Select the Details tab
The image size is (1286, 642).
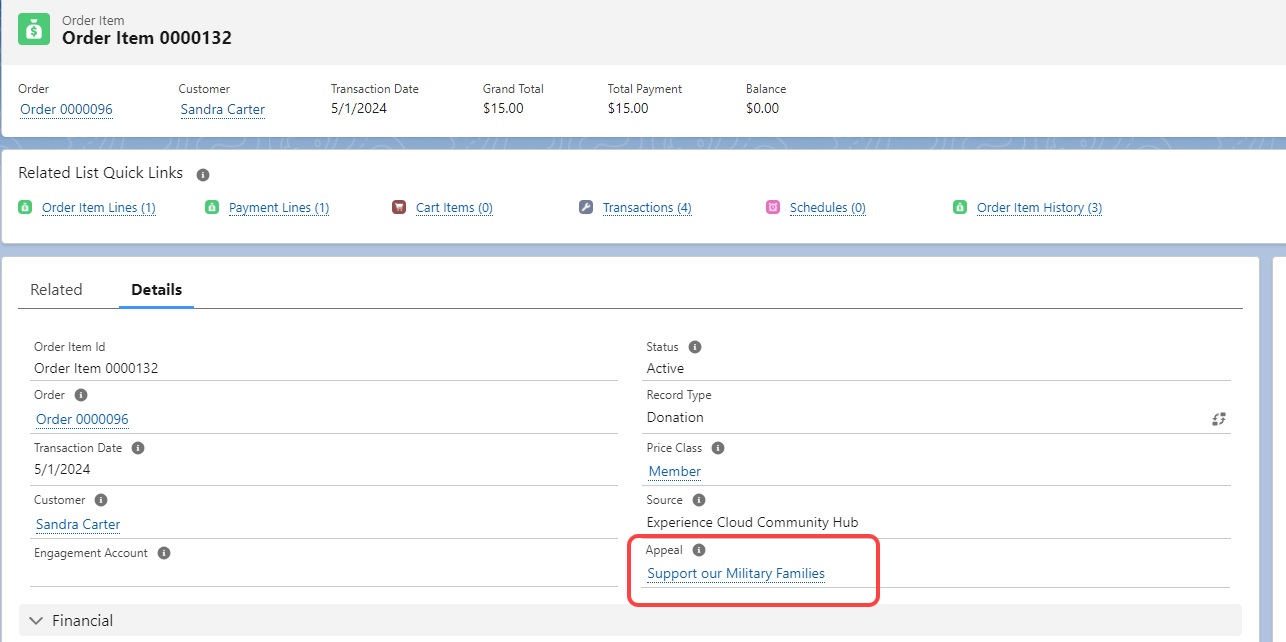click(157, 290)
